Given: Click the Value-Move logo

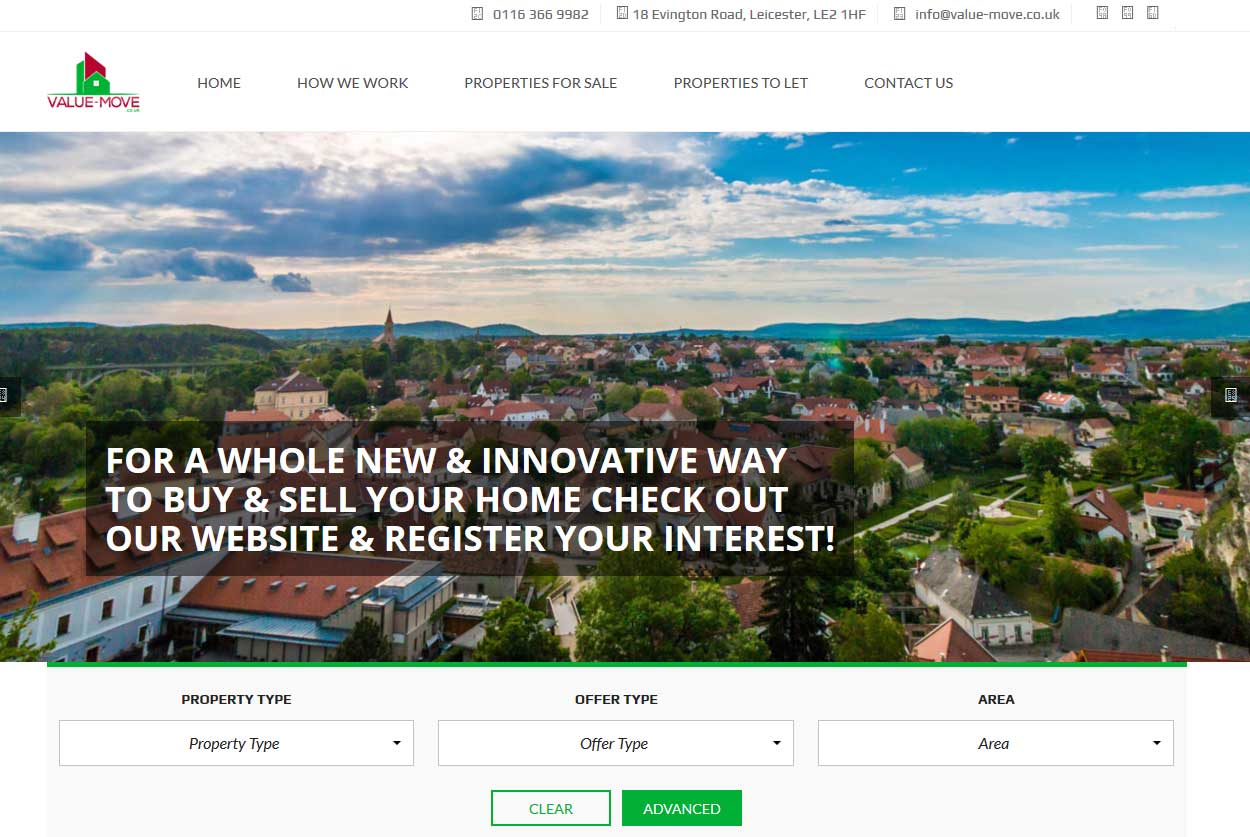Looking at the screenshot, I should pos(93,82).
